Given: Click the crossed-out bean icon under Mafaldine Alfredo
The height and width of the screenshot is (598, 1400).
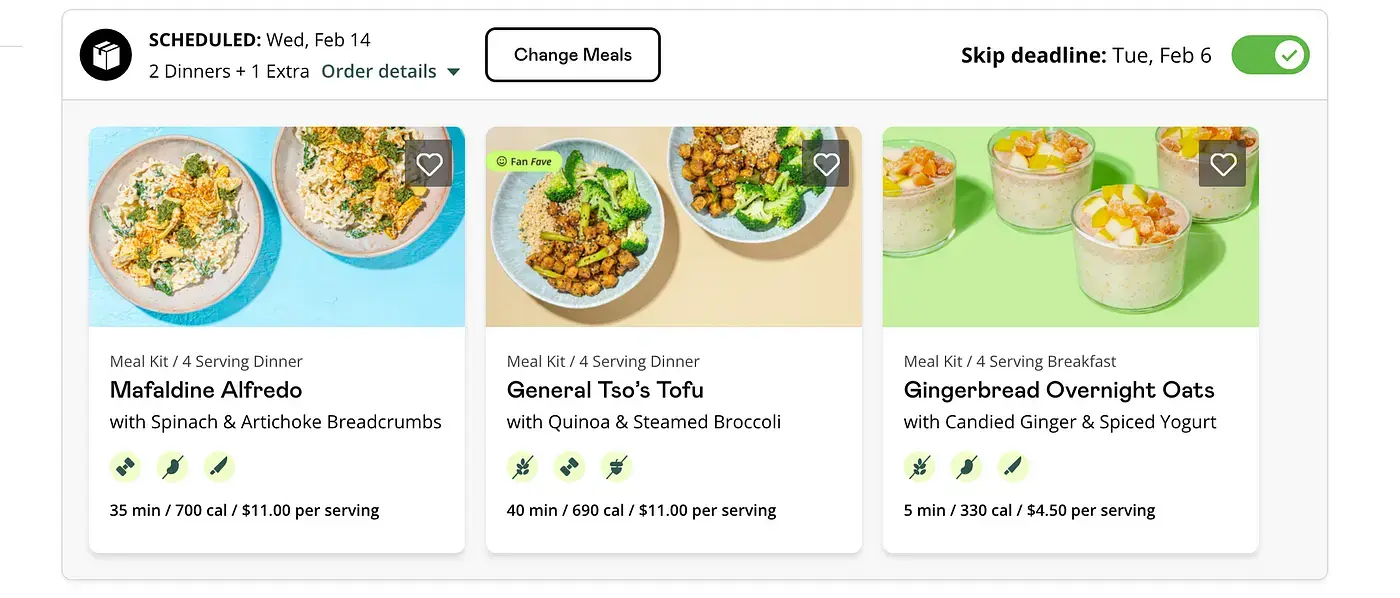Looking at the screenshot, I should pyautogui.click(x=173, y=466).
